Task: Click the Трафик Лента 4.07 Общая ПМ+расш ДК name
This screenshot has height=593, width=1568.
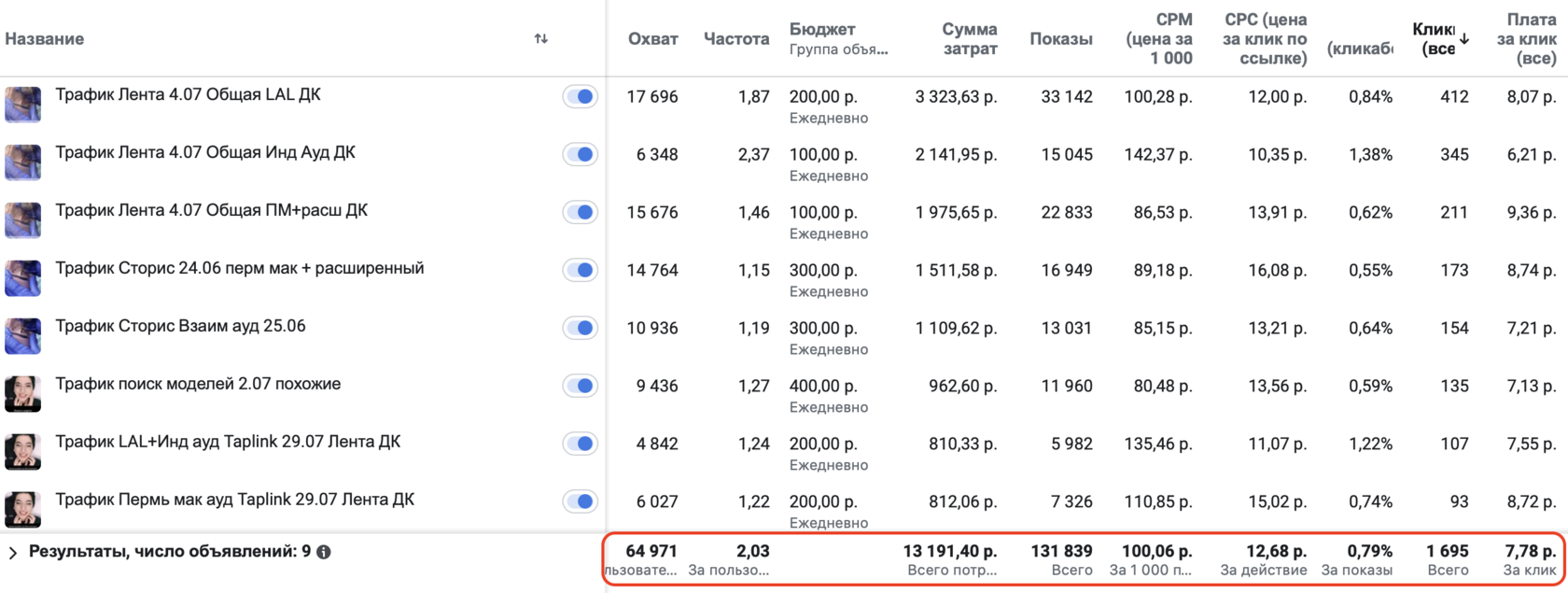Action: (x=211, y=211)
